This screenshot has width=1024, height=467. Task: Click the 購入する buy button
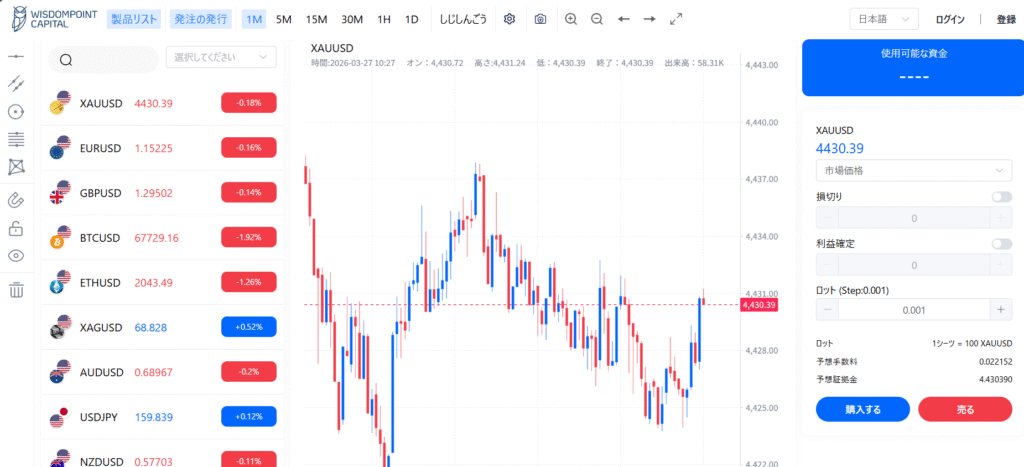pyautogui.click(x=863, y=410)
